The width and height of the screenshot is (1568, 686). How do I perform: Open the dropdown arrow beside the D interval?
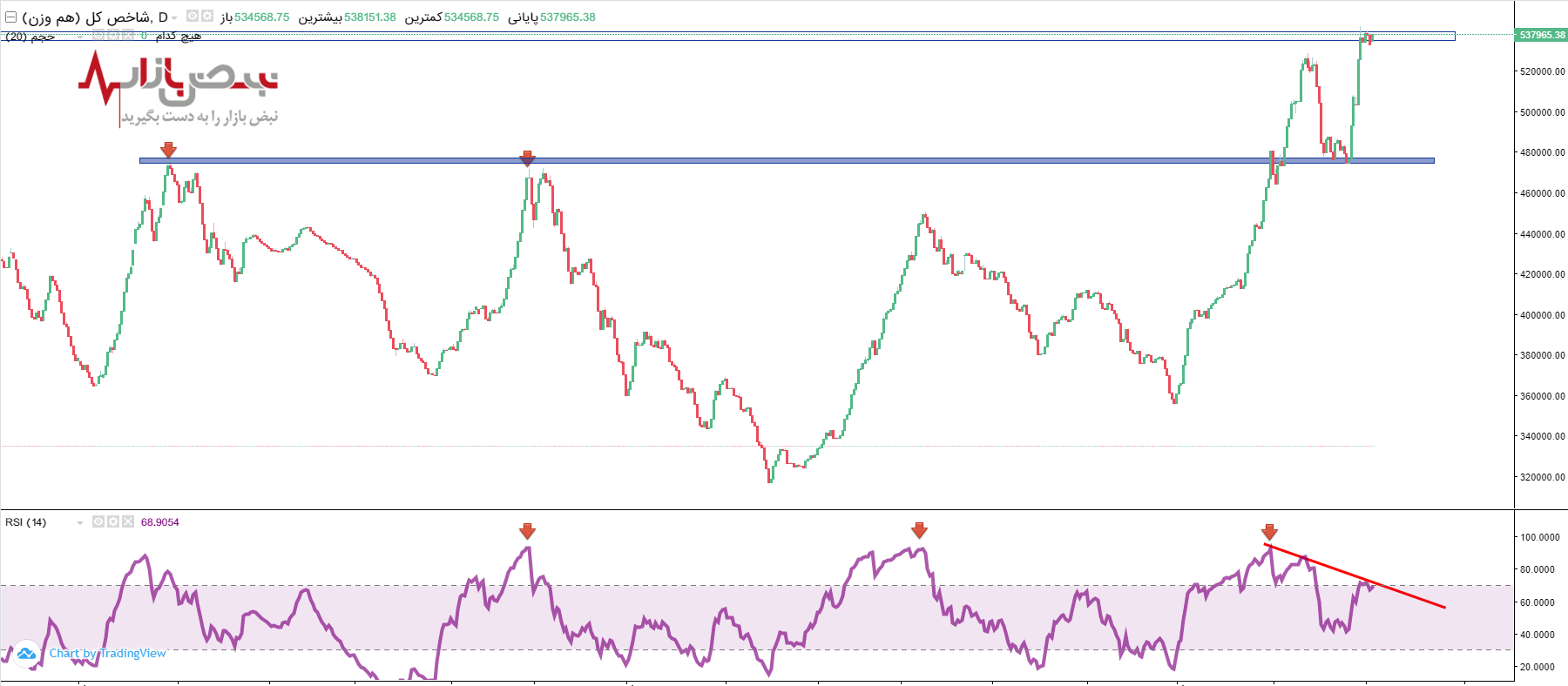(174, 17)
